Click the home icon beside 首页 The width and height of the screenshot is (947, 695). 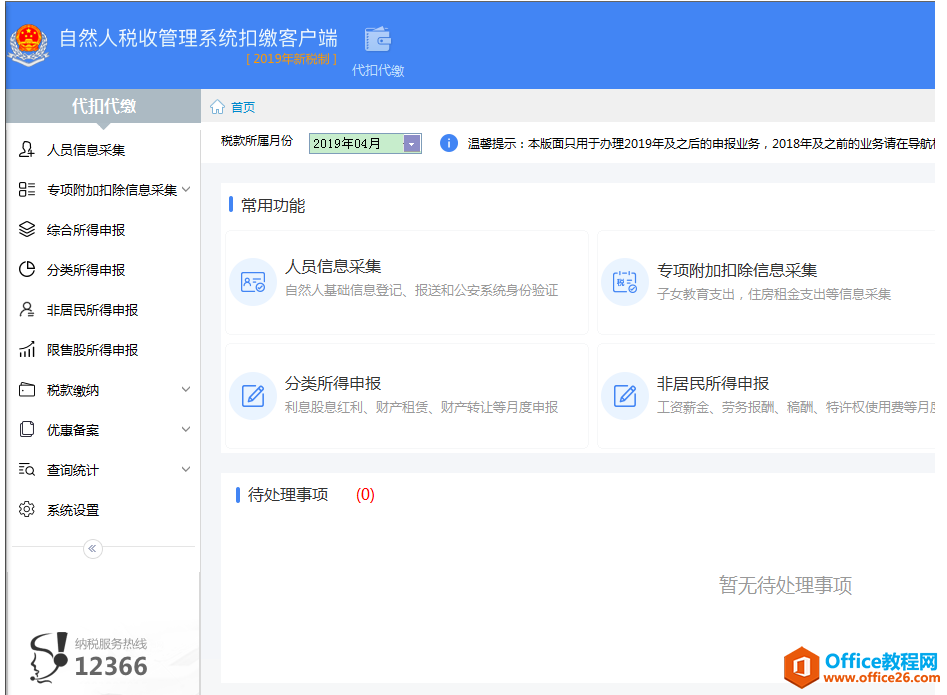(217, 108)
